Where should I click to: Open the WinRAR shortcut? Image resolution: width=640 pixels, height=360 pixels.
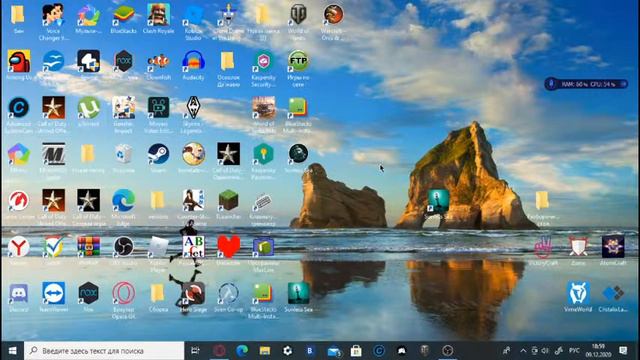pos(89,247)
